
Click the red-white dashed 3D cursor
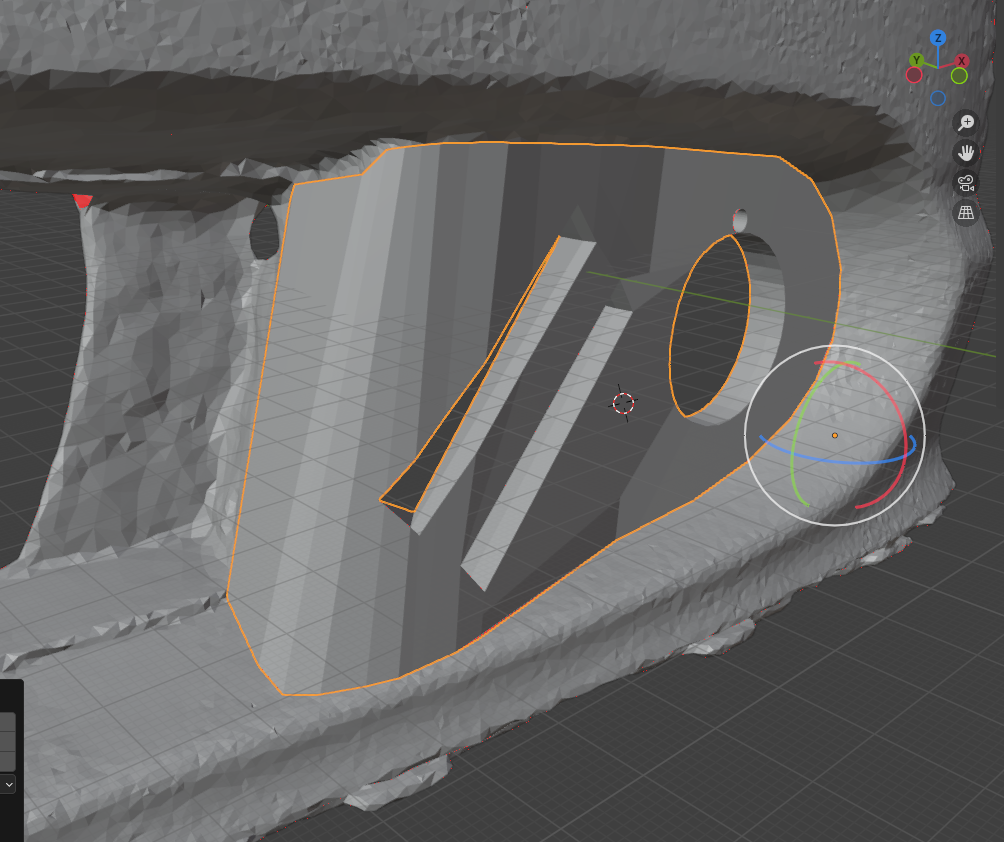[x=623, y=403]
